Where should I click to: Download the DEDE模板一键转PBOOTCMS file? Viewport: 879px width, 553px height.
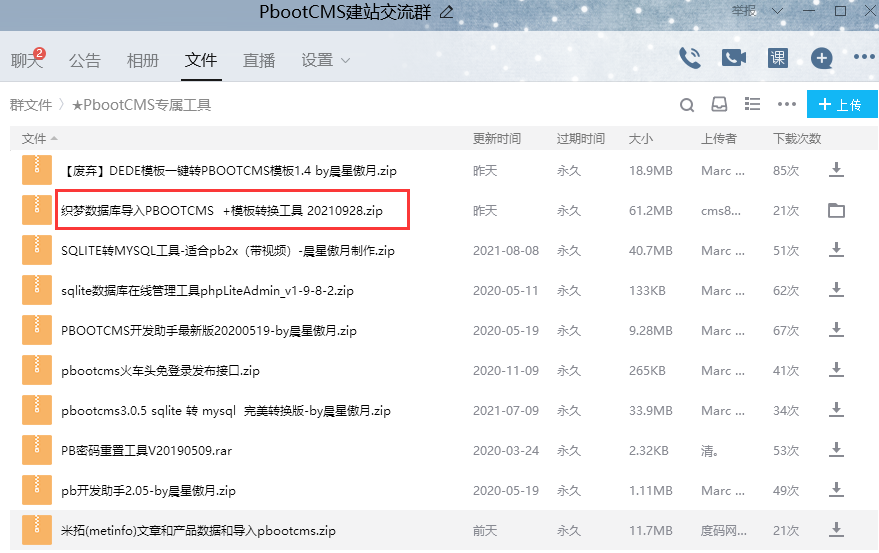point(836,170)
